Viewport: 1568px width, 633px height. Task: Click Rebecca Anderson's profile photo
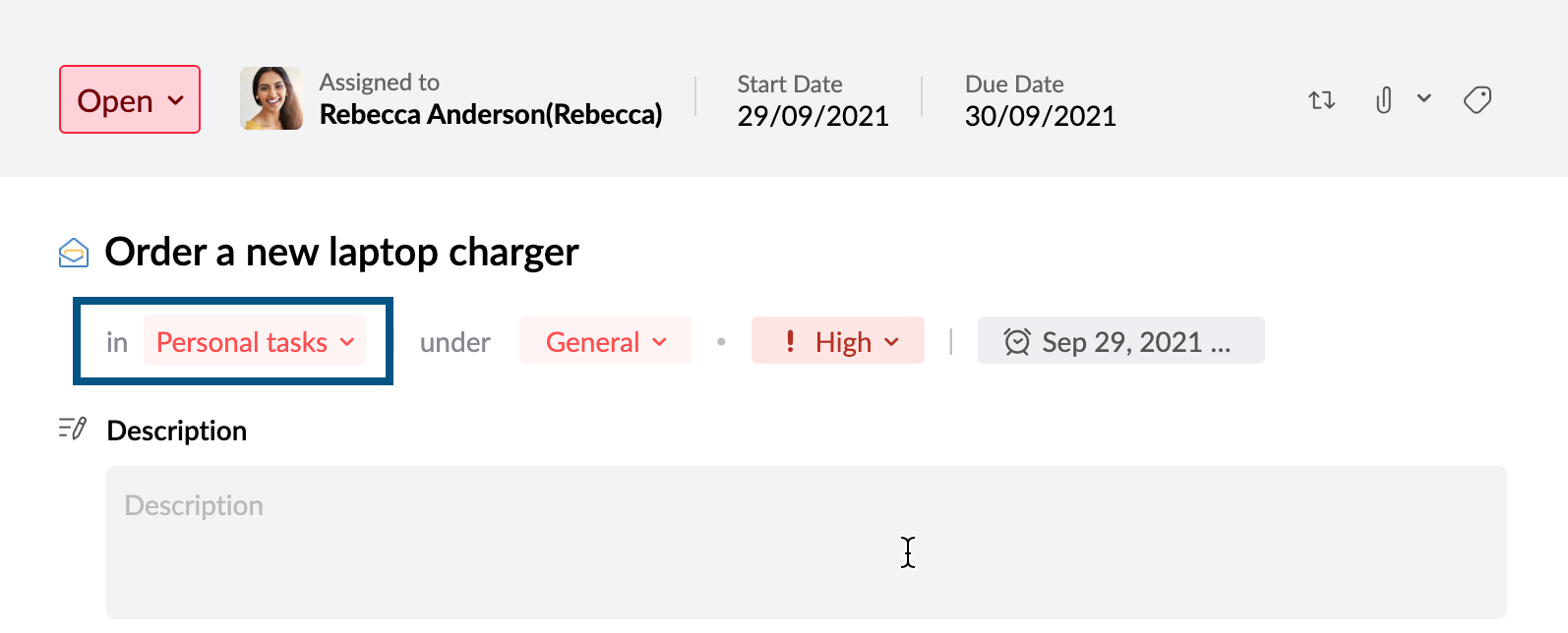click(271, 98)
